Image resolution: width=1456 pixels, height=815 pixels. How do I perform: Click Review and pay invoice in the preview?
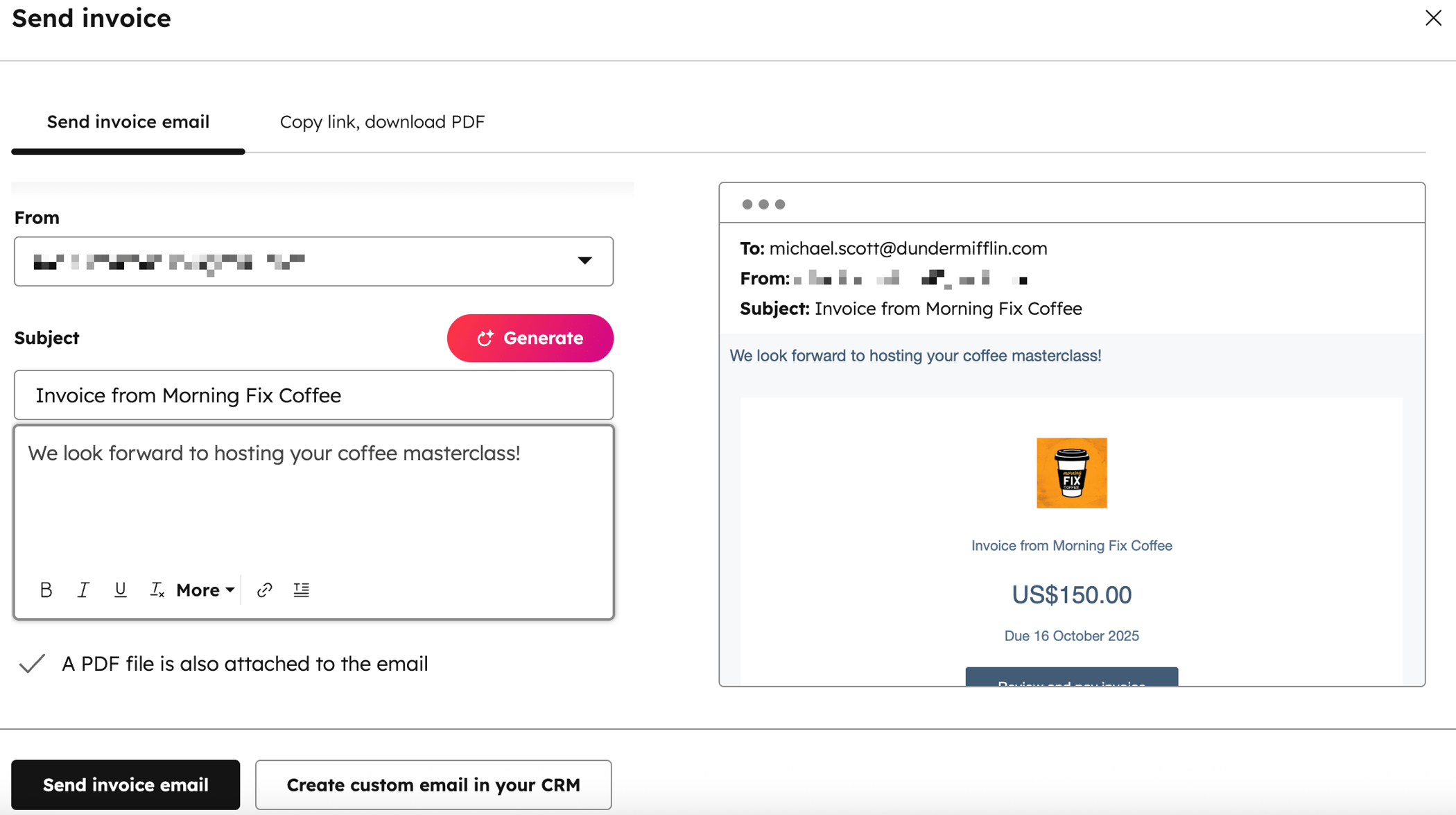[x=1071, y=683]
